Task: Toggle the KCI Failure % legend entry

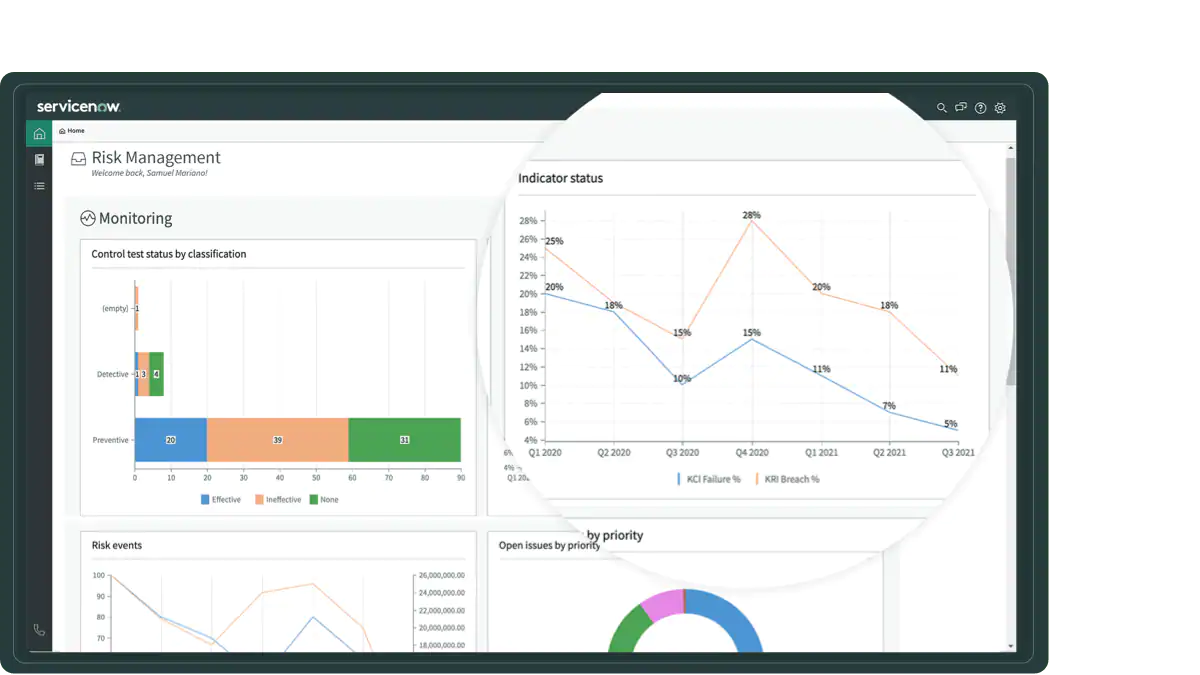Action: (x=709, y=479)
